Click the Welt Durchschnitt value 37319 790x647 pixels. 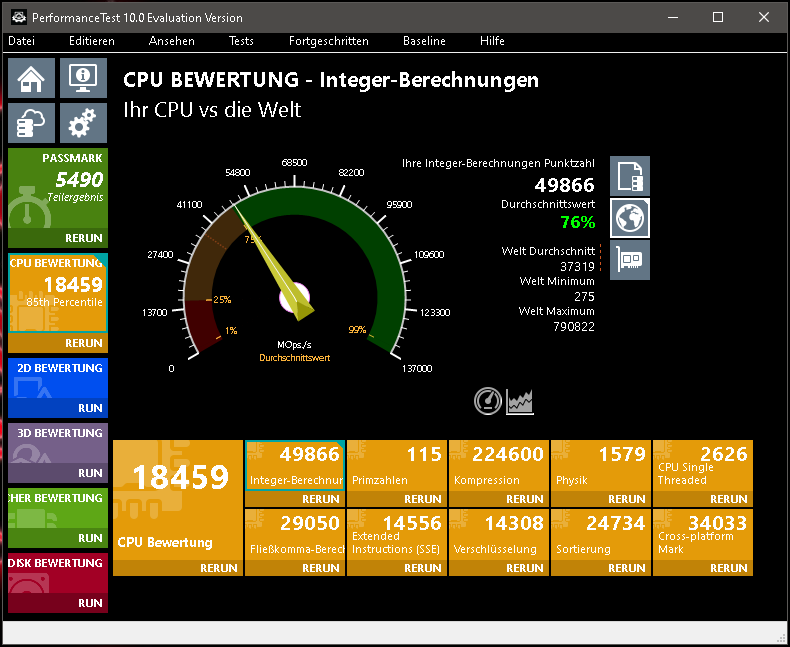(x=577, y=267)
